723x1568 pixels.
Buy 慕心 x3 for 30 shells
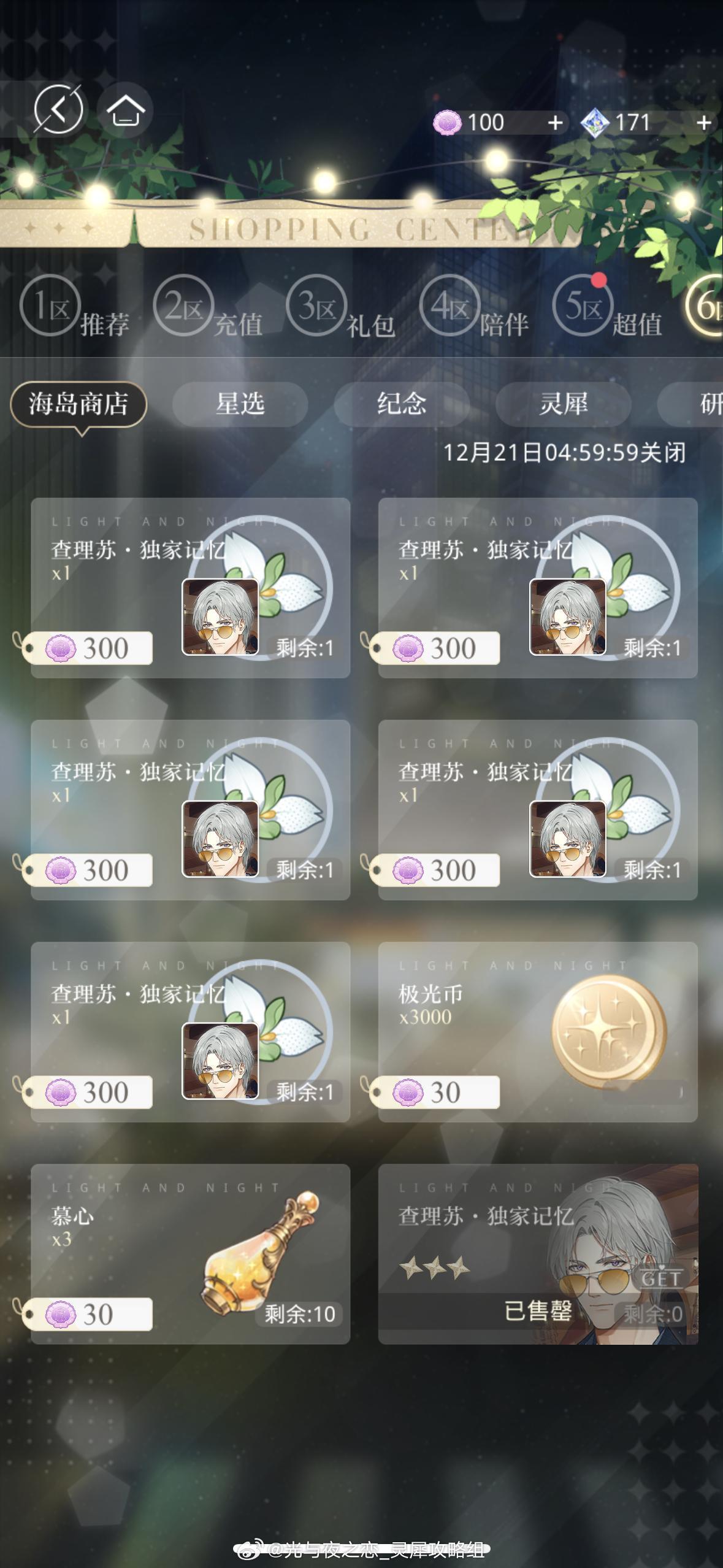point(88,1314)
